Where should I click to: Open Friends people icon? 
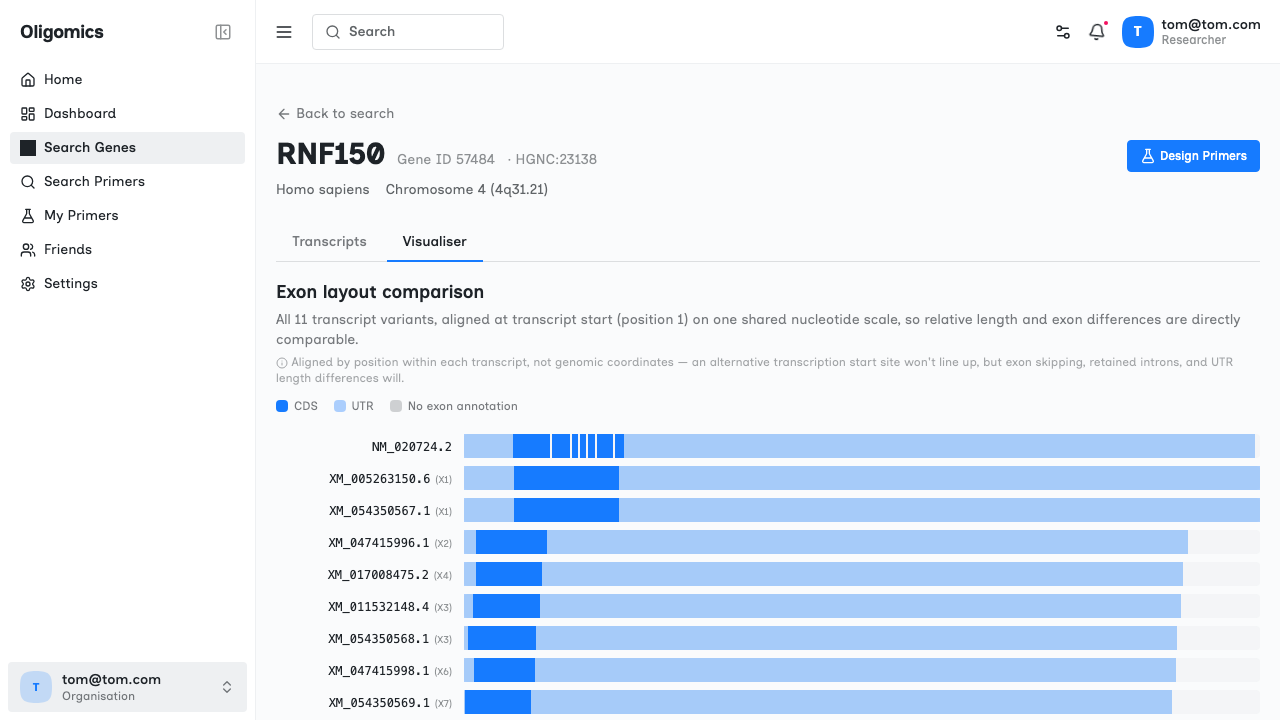pyautogui.click(x=28, y=250)
